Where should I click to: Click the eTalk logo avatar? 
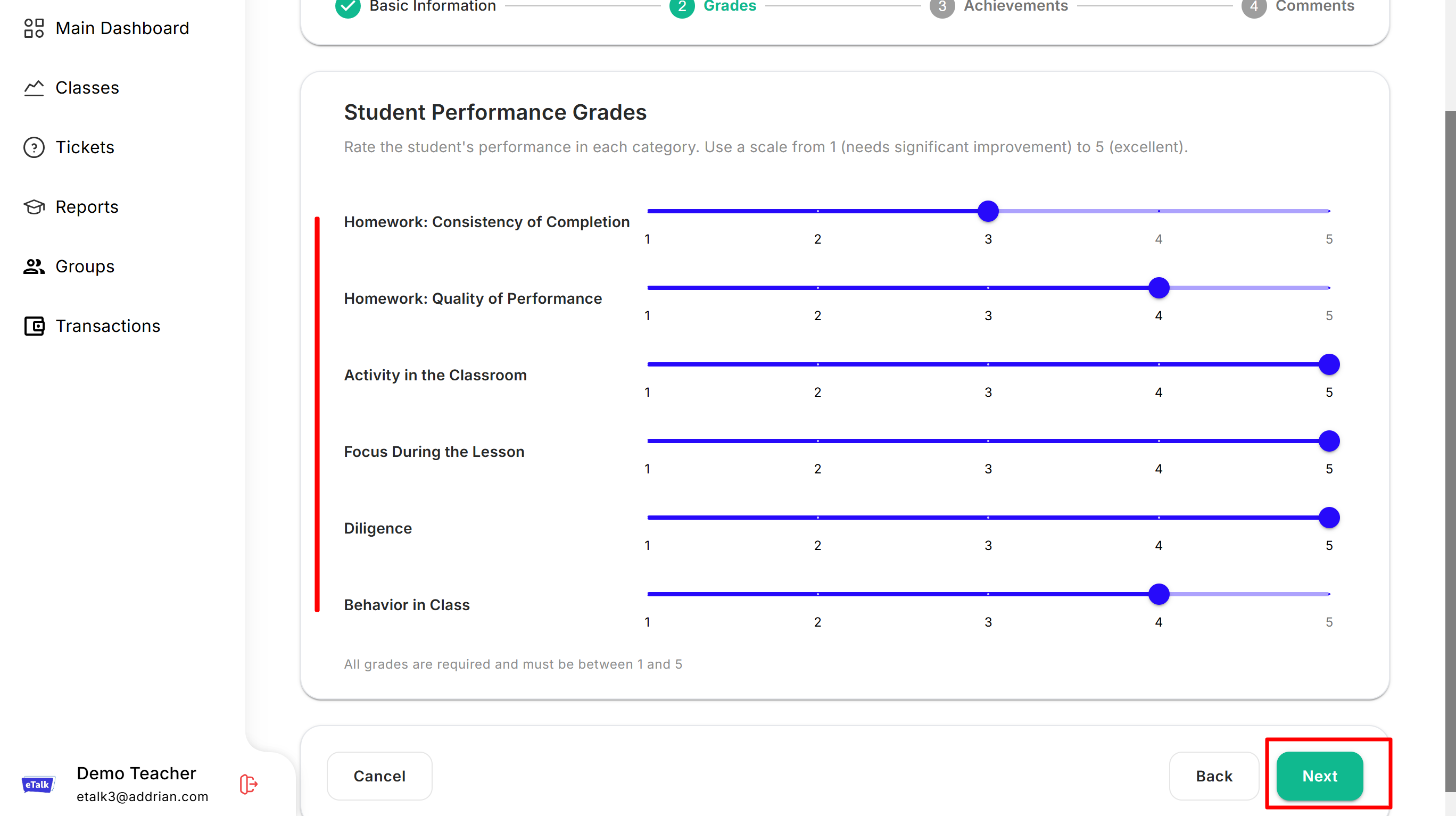coord(38,785)
